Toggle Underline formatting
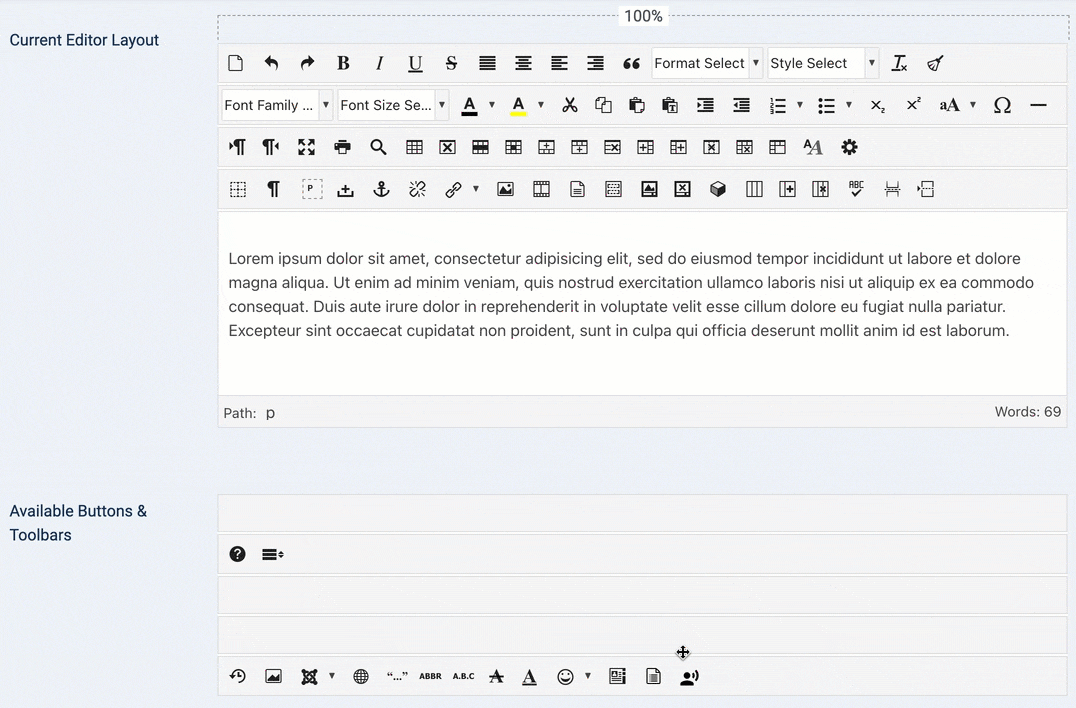The width and height of the screenshot is (1076, 708). [x=415, y=63]
